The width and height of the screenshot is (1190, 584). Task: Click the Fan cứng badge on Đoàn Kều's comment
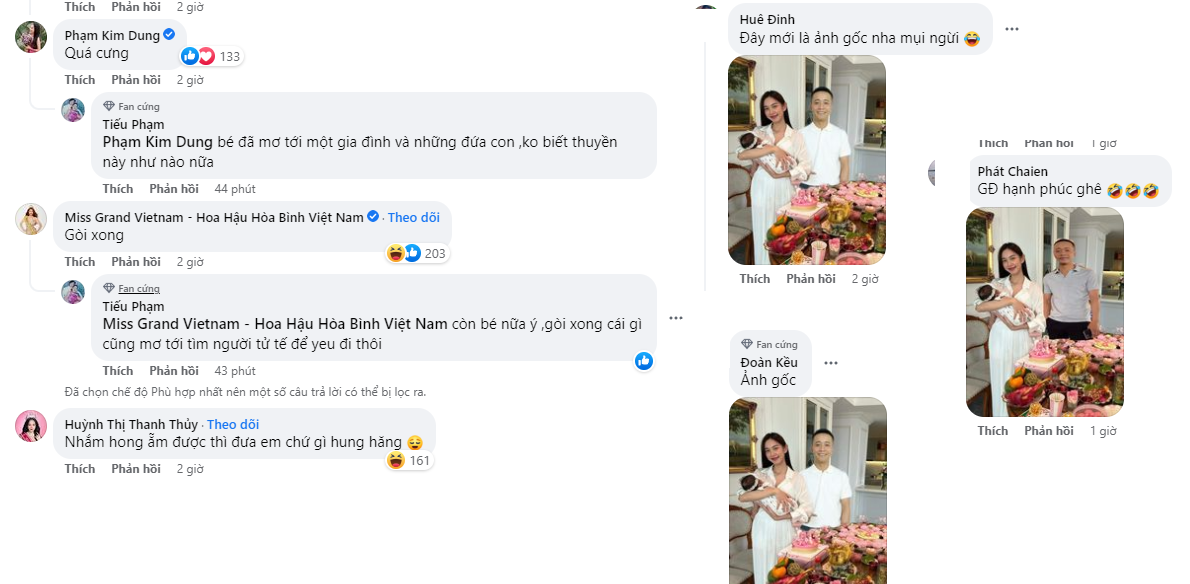point(771,345)
